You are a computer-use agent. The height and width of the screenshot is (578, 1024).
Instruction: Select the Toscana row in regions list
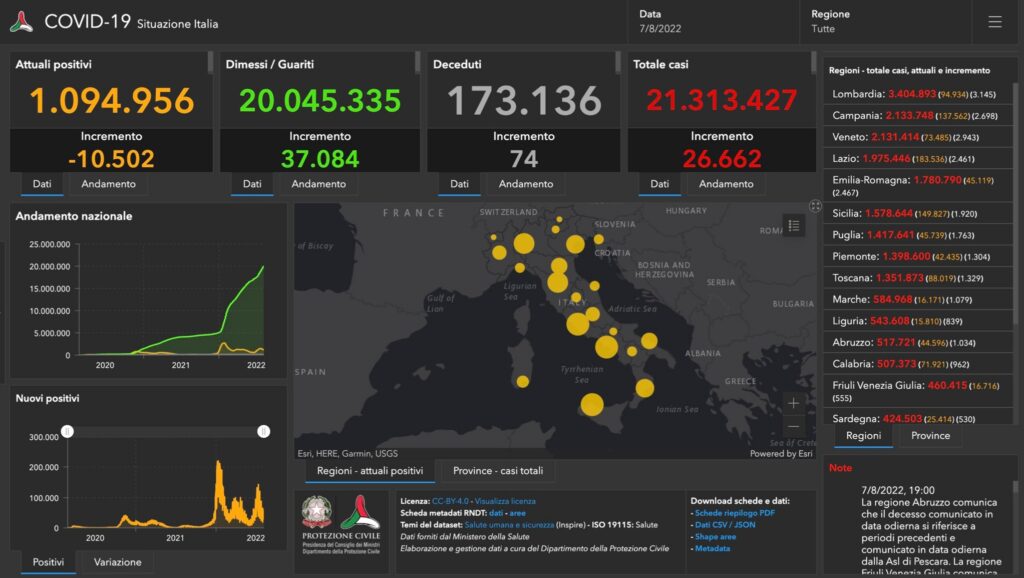click(x=918, y=278)
